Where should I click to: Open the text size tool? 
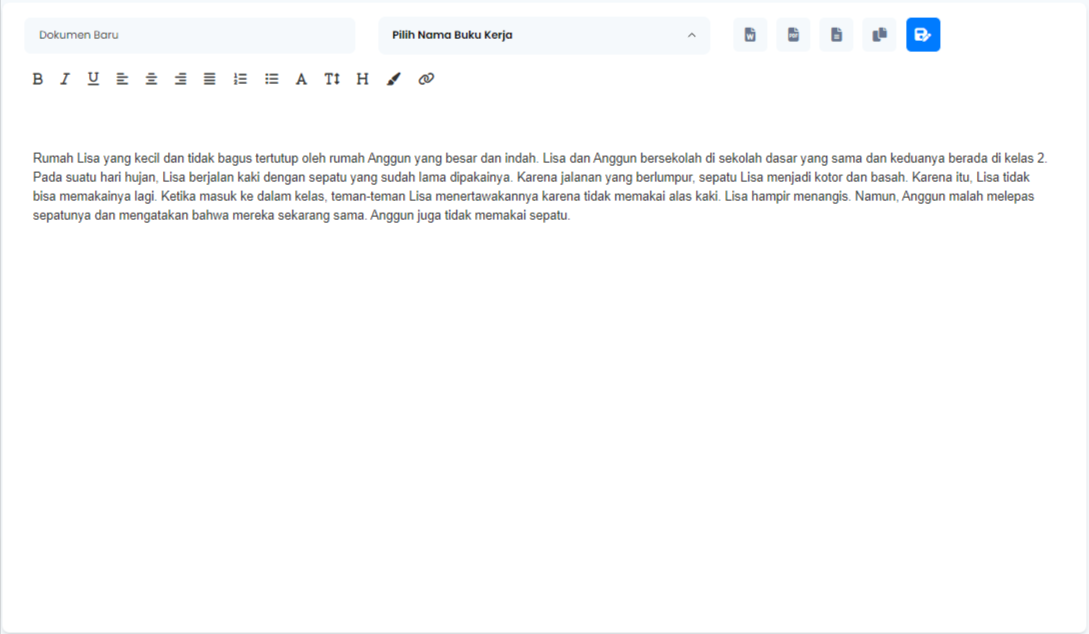tap(332, 79)
